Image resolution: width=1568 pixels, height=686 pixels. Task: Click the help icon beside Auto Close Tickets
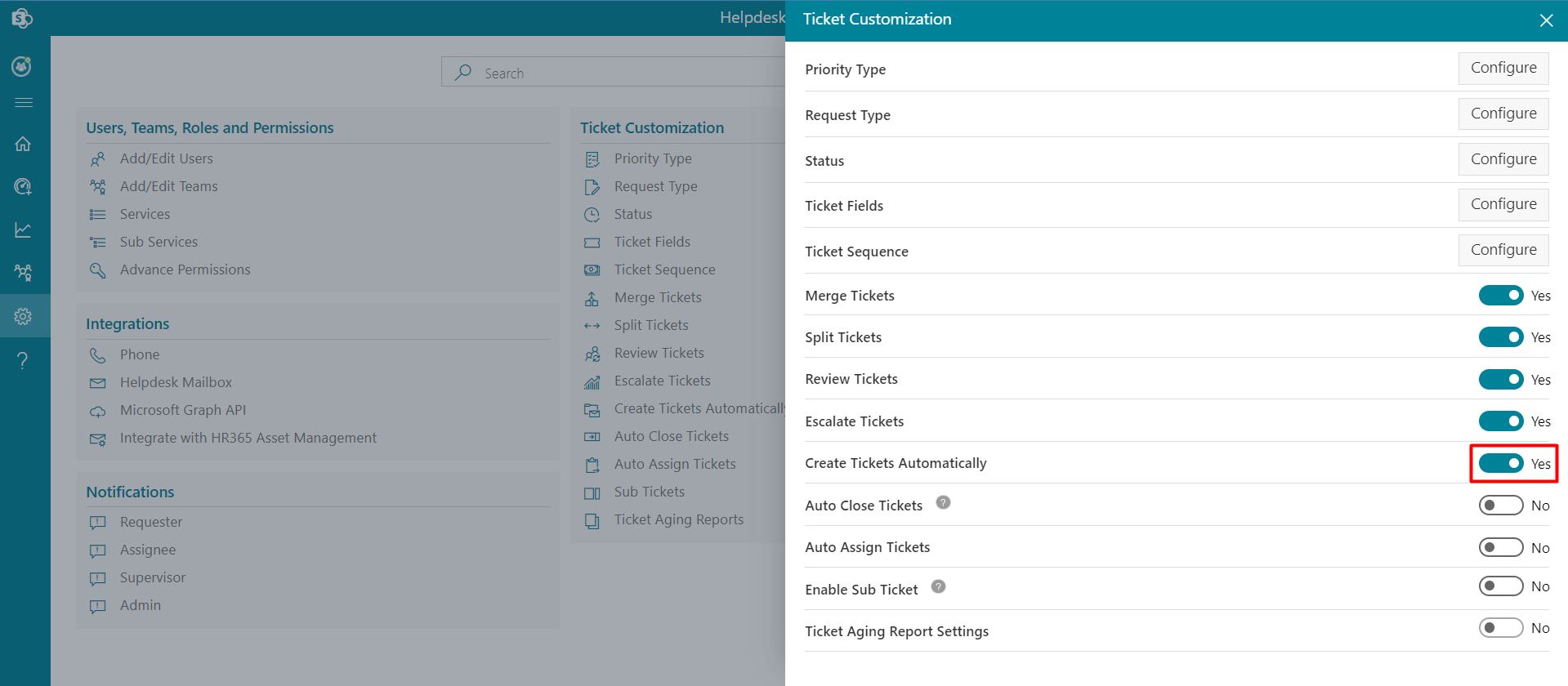coord(943,503)
